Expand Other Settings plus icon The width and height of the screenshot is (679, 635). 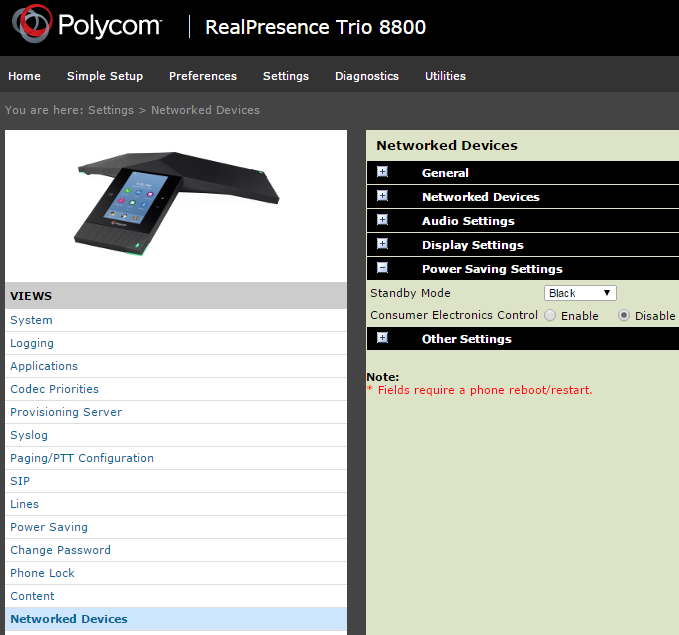[x=382, y=338]
